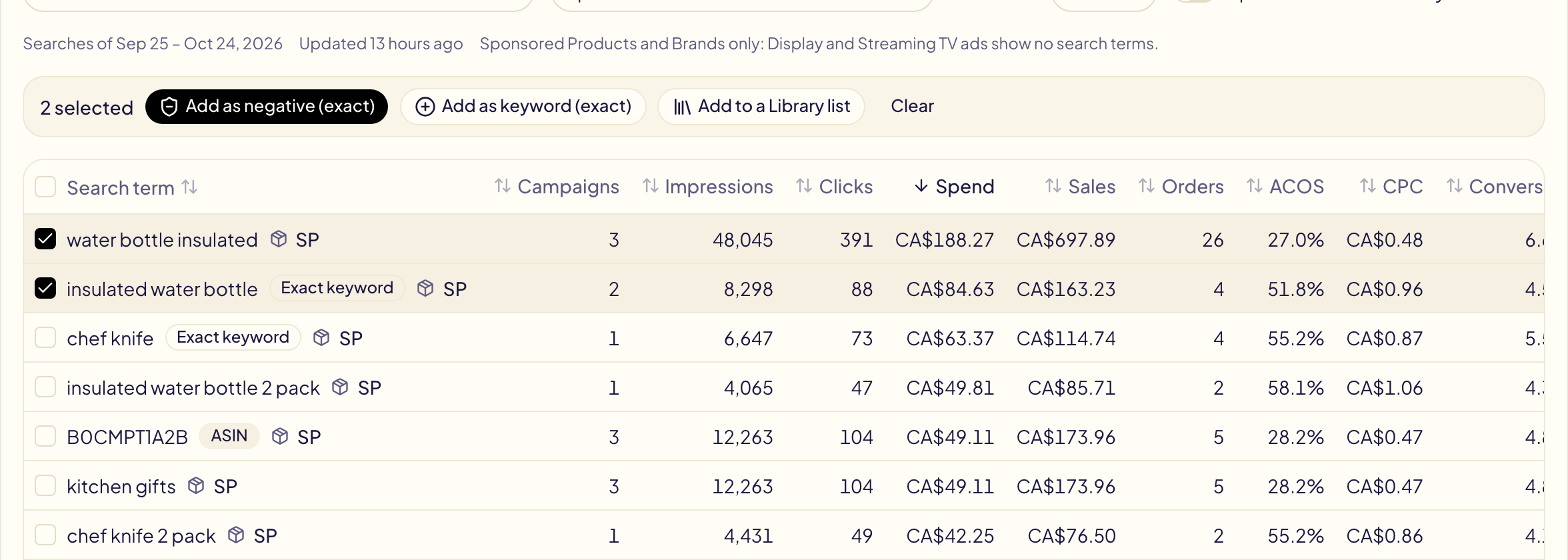Click the CA$697.89 sales value

coord(1066,240)
